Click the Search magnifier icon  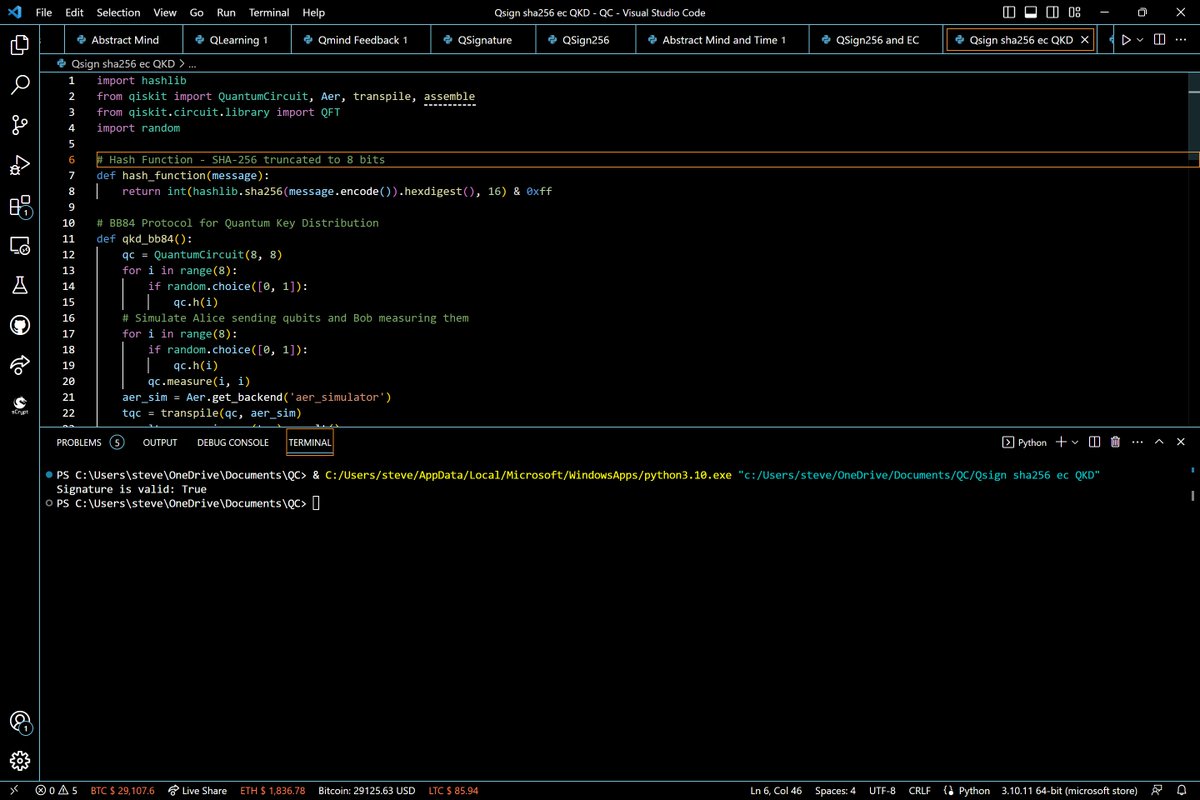point(20,85)
